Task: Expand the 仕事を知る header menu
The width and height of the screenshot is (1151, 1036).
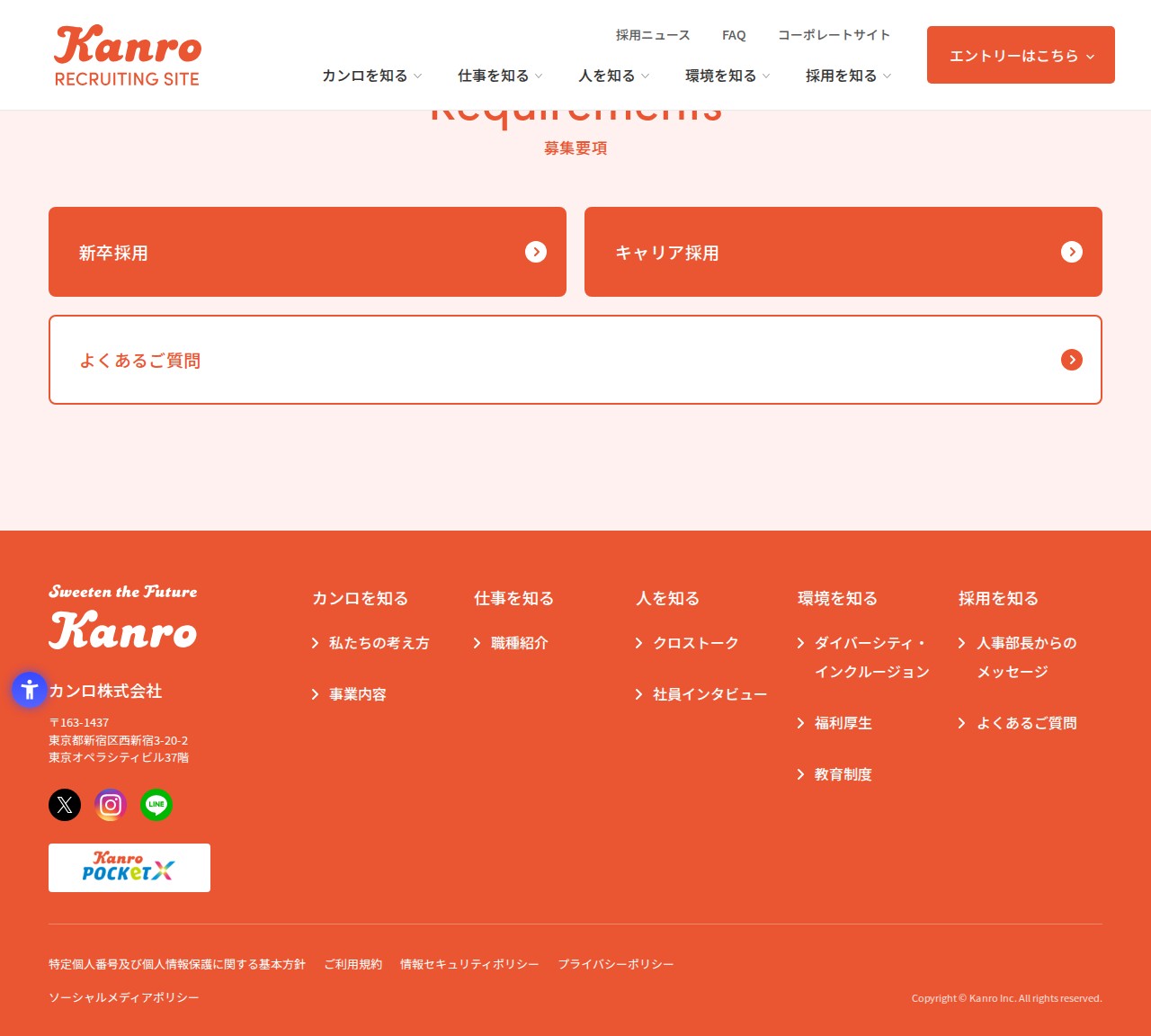Action: coord(500,76)
